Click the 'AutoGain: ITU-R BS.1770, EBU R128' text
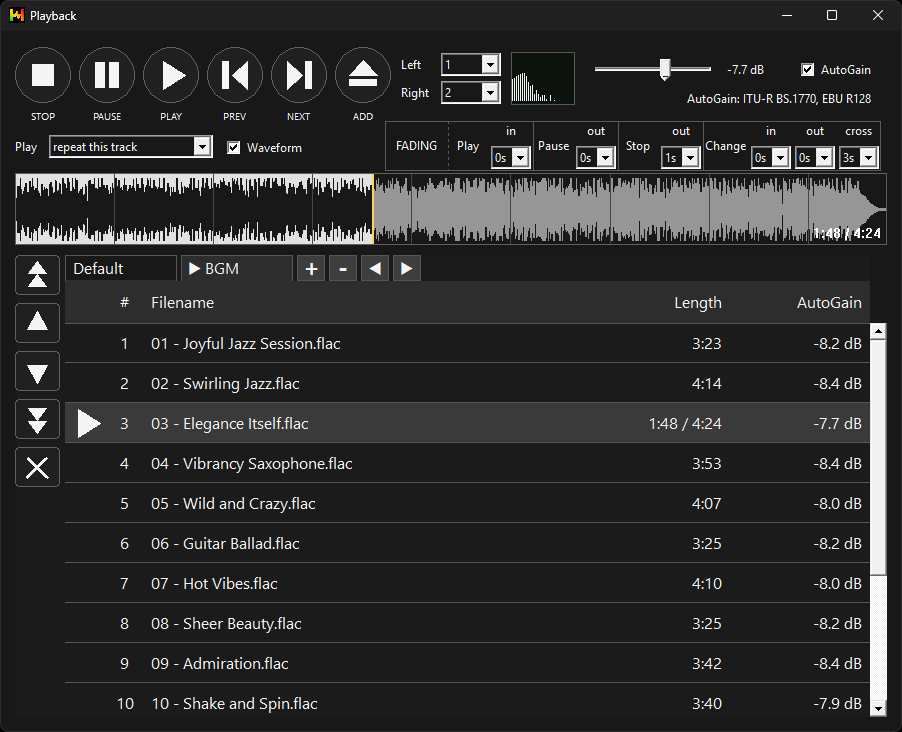The height and width of the screenshot is (732, 902). [779, 98]
